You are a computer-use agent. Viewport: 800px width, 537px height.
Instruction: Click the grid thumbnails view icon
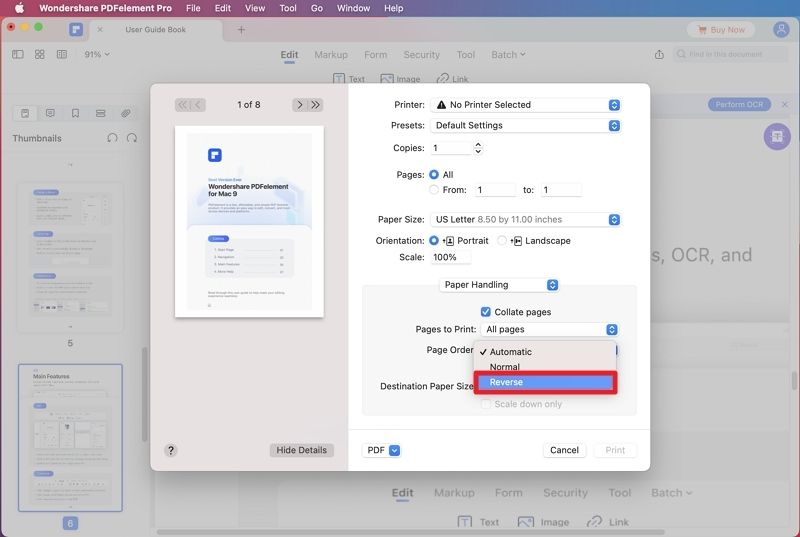point(40,54)
